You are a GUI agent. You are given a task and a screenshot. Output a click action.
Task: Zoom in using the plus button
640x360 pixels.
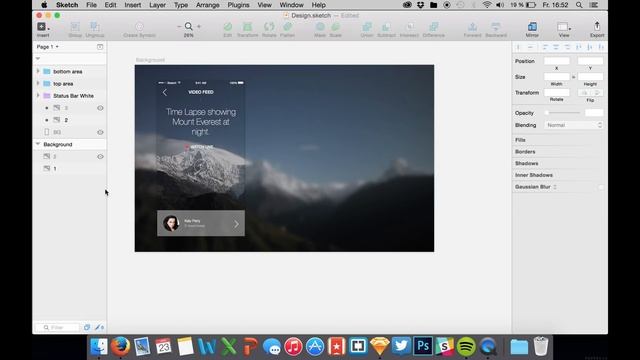tap(199, 27)
